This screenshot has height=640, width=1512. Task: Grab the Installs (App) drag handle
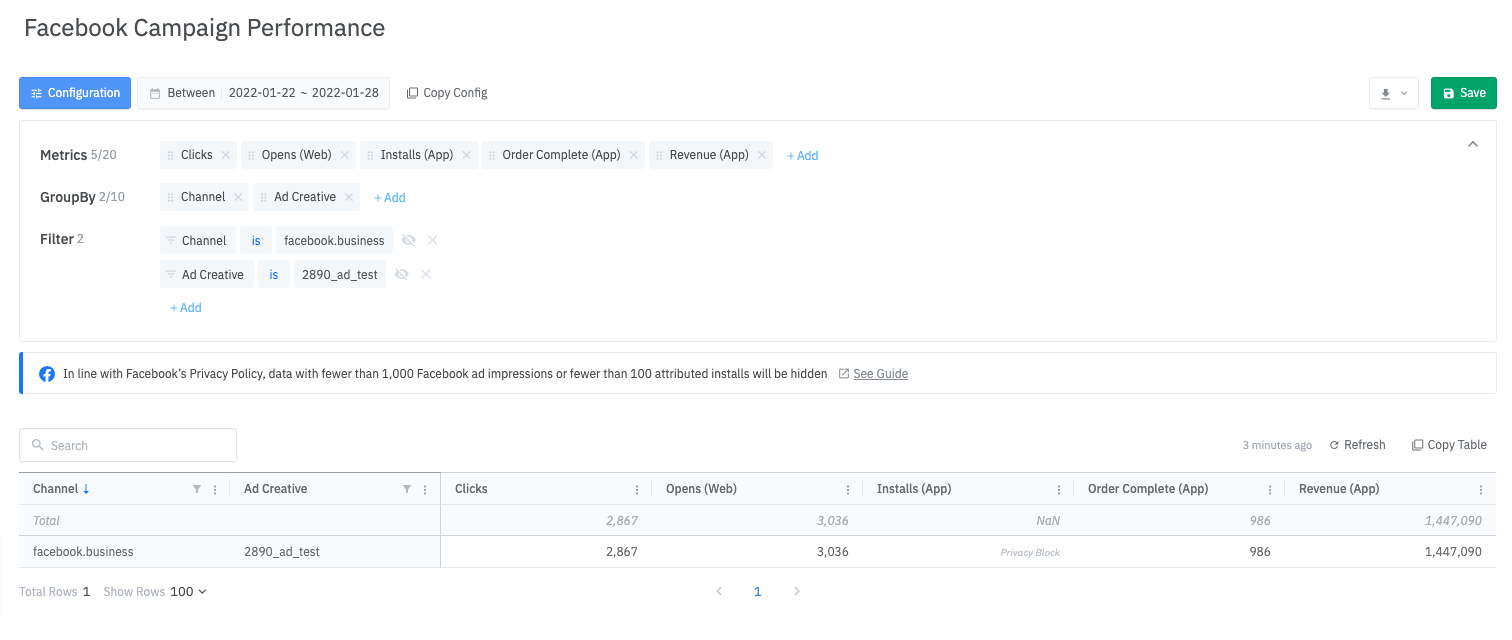(370, 155)
